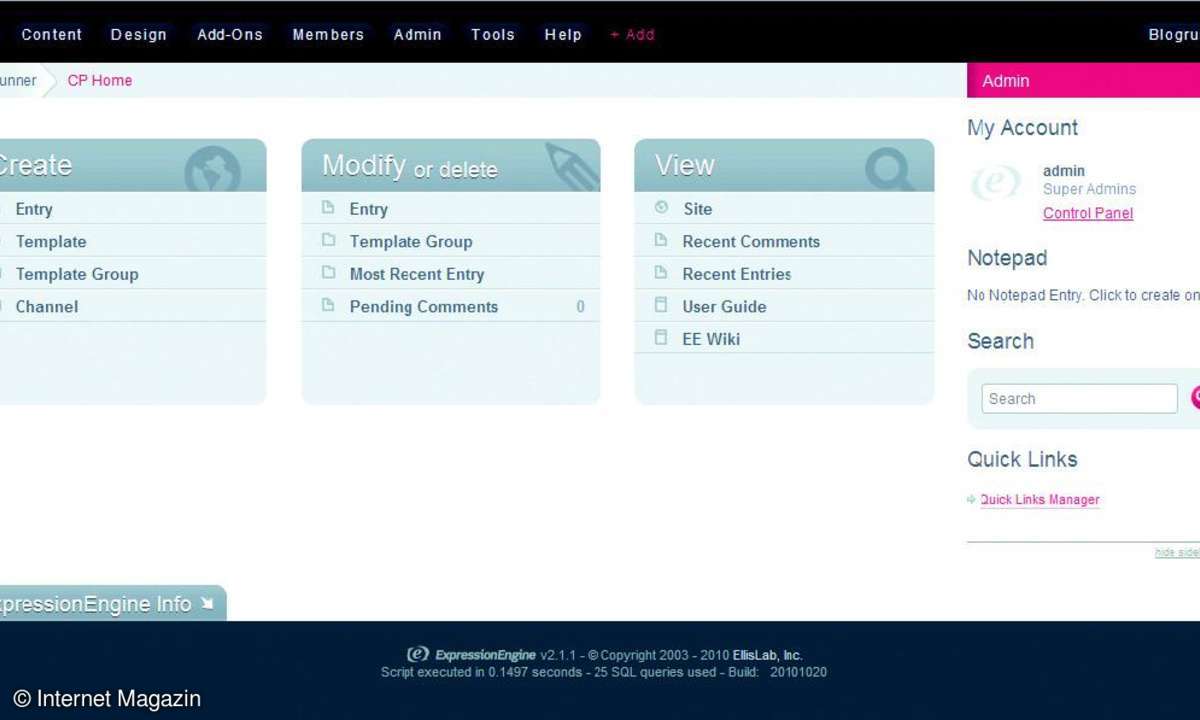Viewport: 1200px width, 720px height.
Task: Click the ExpressionEngine footer logo
Action: coord(471,655)
